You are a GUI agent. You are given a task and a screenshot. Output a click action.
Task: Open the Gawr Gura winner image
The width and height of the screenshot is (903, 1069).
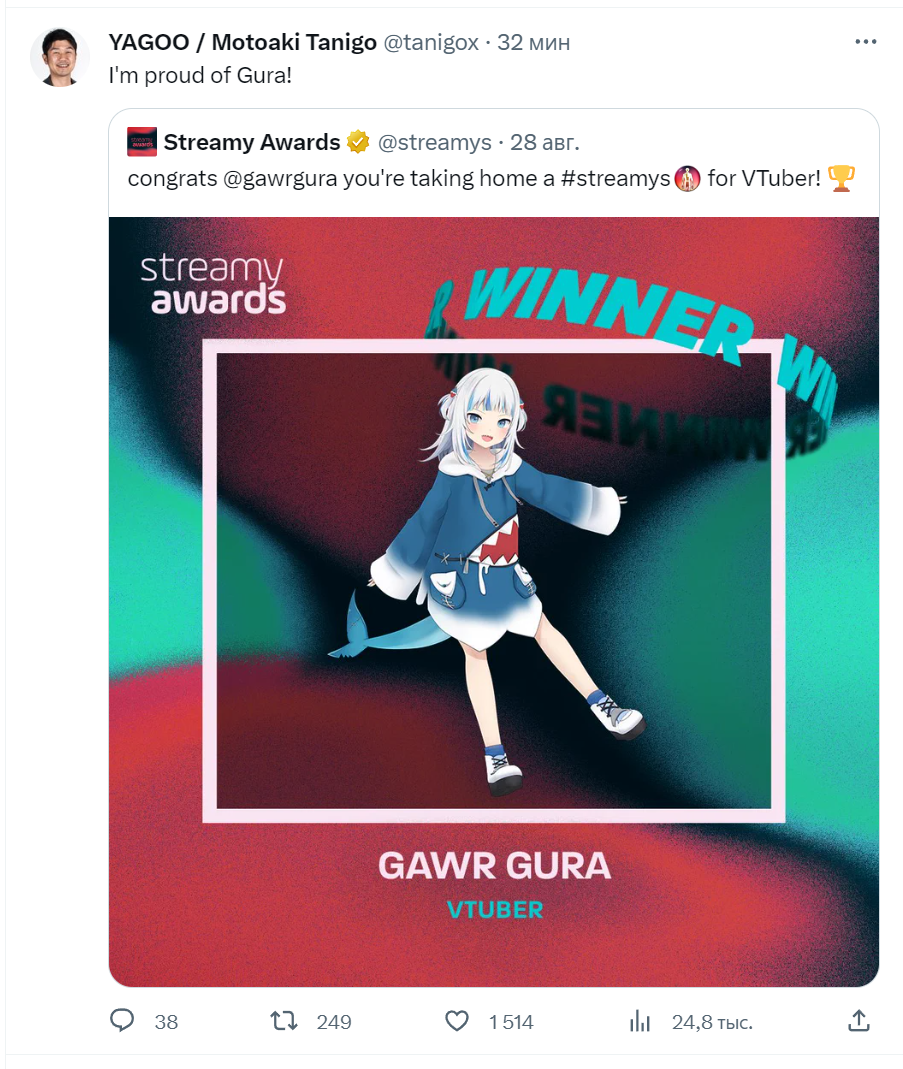click(493, 601)
